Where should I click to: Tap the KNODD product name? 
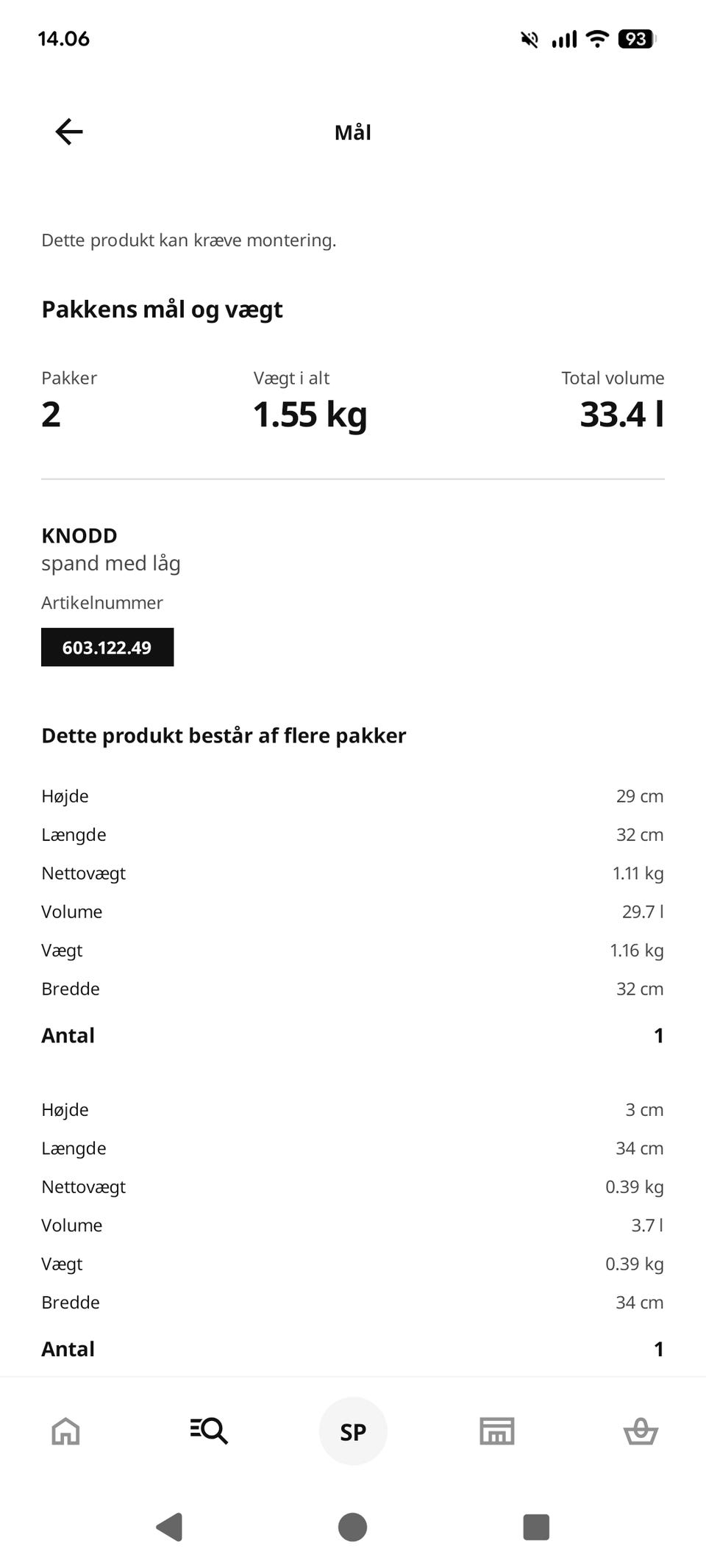(x=79, y=536)
